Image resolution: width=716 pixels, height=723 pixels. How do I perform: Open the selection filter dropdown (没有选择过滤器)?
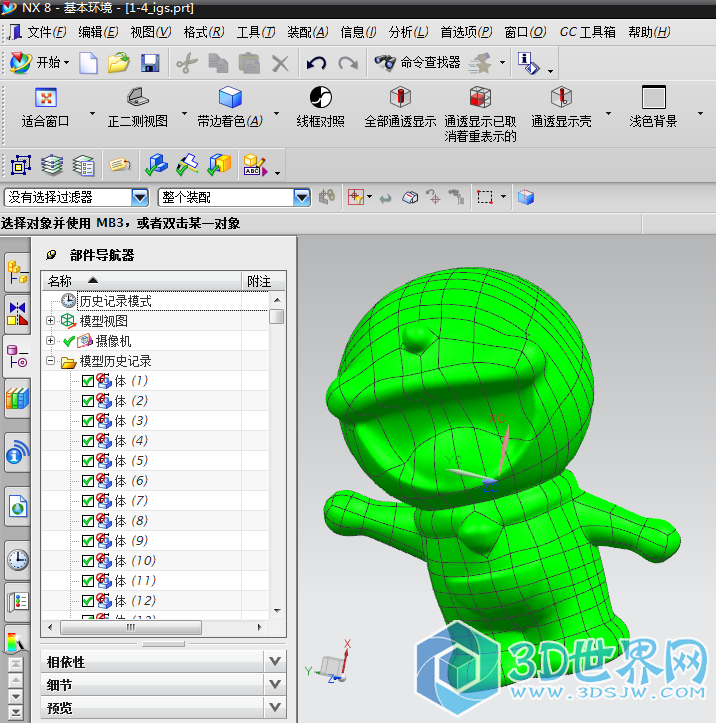click(140, 198)
